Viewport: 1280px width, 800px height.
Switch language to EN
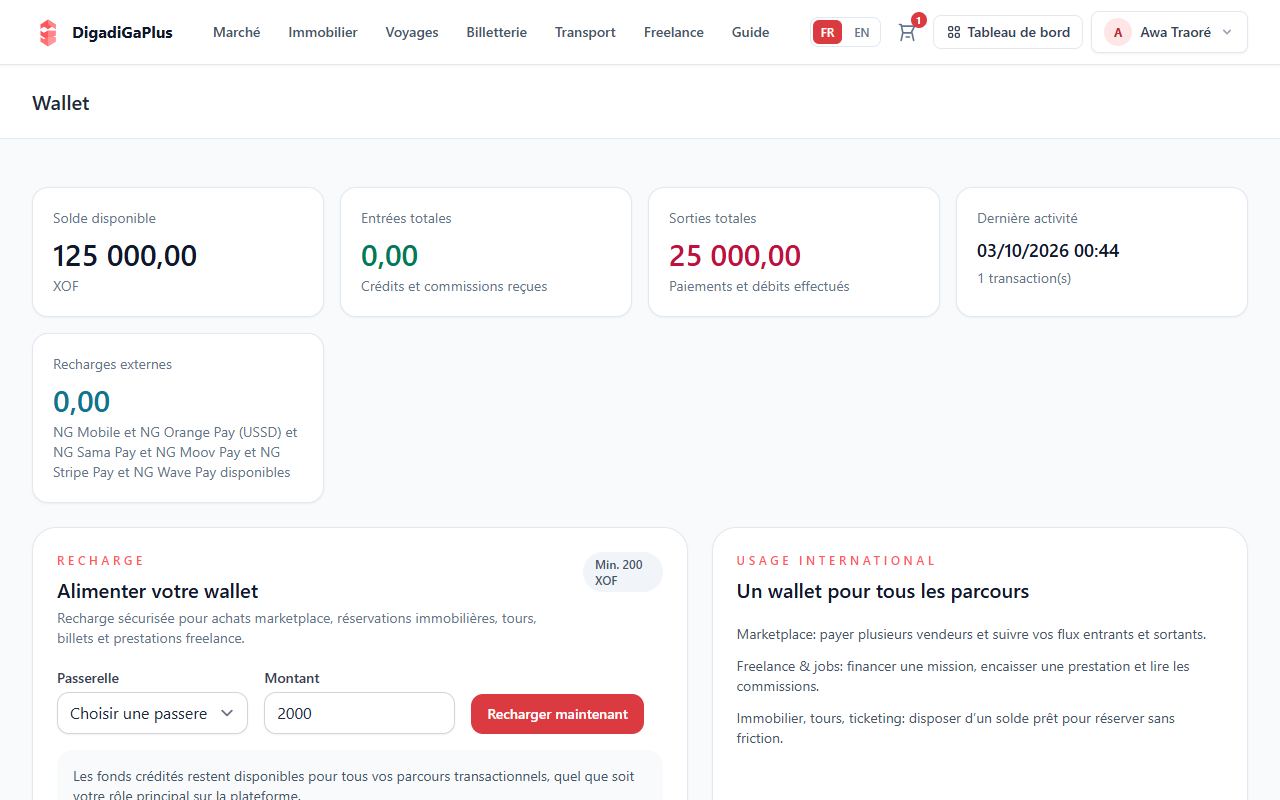[x=861, y=32]
